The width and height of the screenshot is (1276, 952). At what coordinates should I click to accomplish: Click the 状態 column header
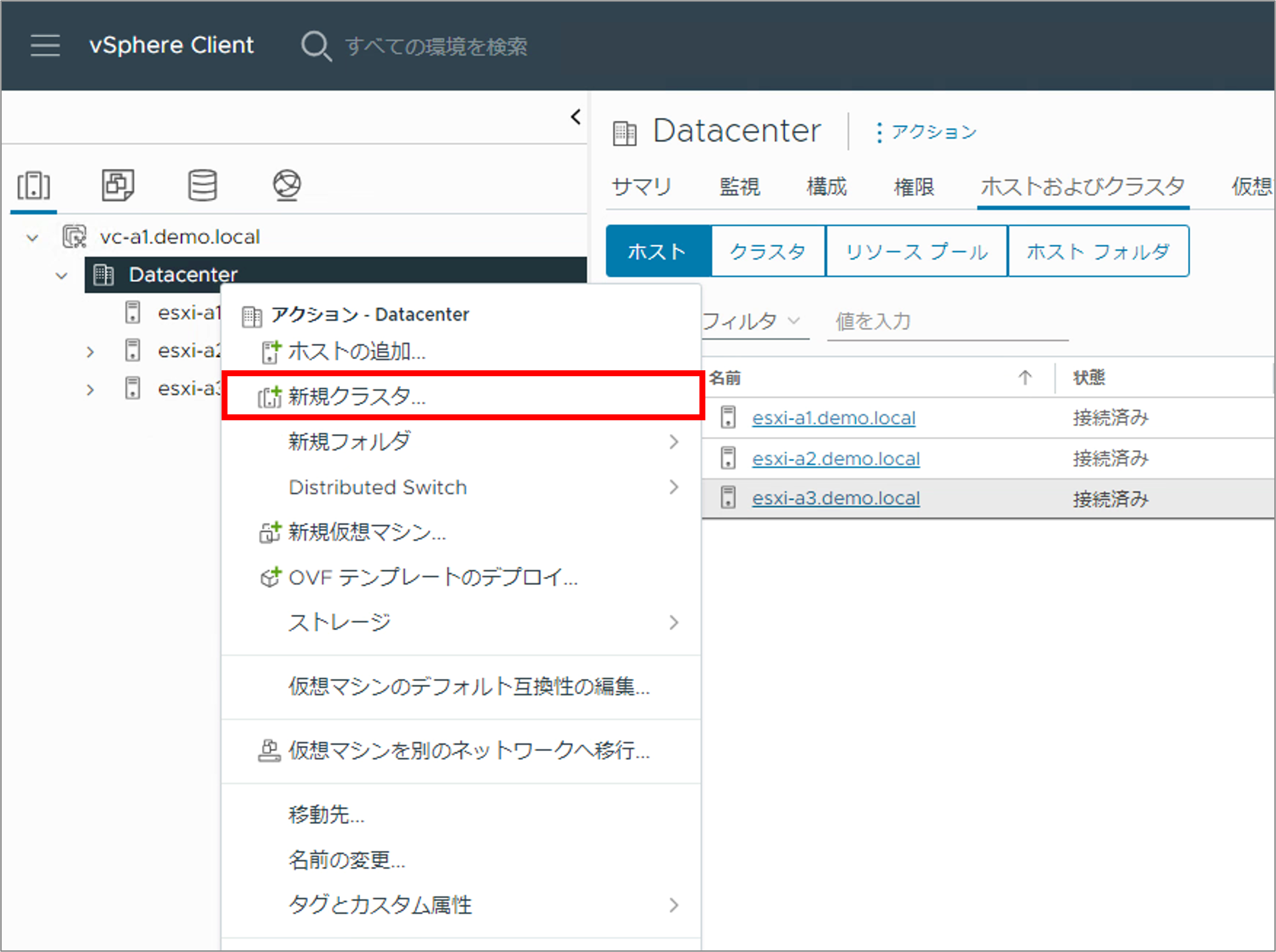1088,378
